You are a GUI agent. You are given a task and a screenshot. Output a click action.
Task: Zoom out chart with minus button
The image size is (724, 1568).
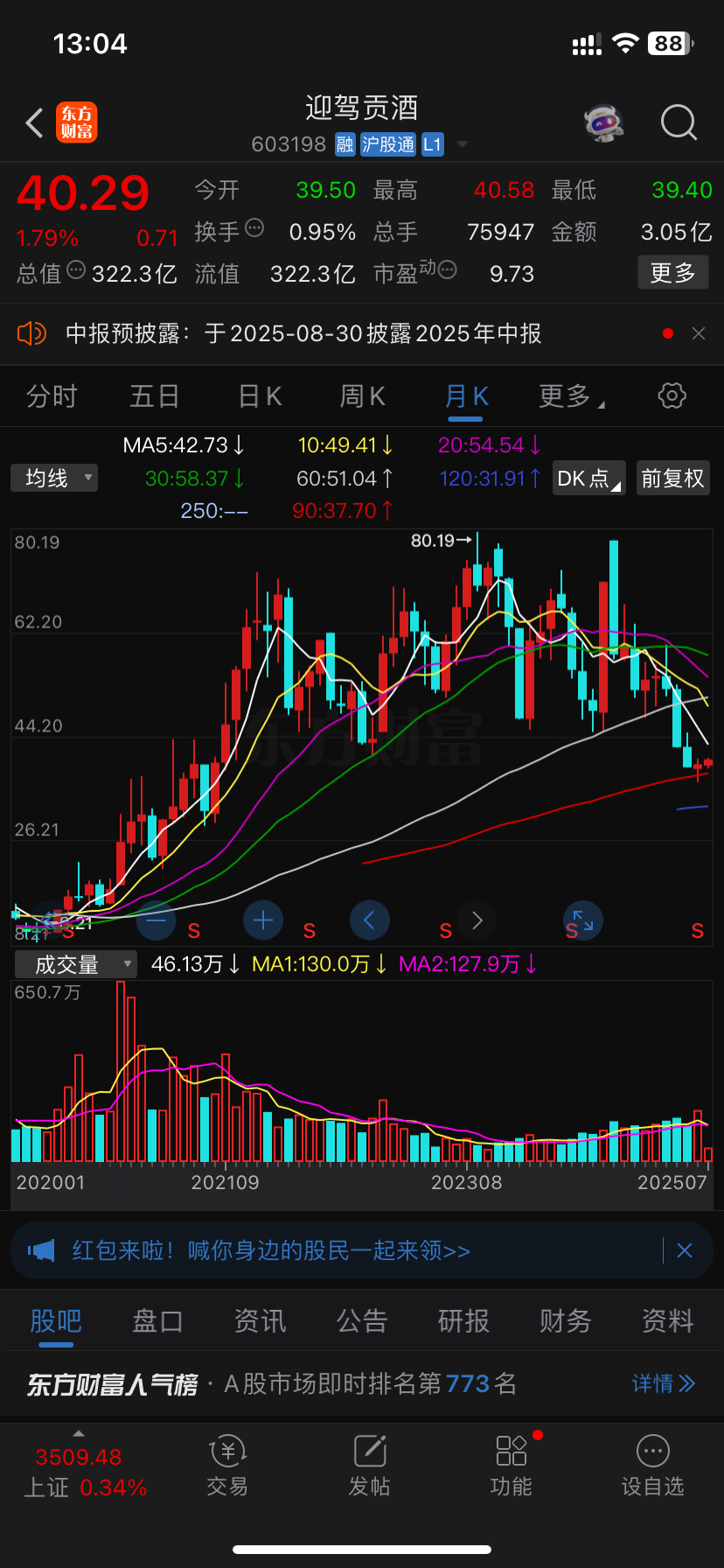(x=156, y=920)
